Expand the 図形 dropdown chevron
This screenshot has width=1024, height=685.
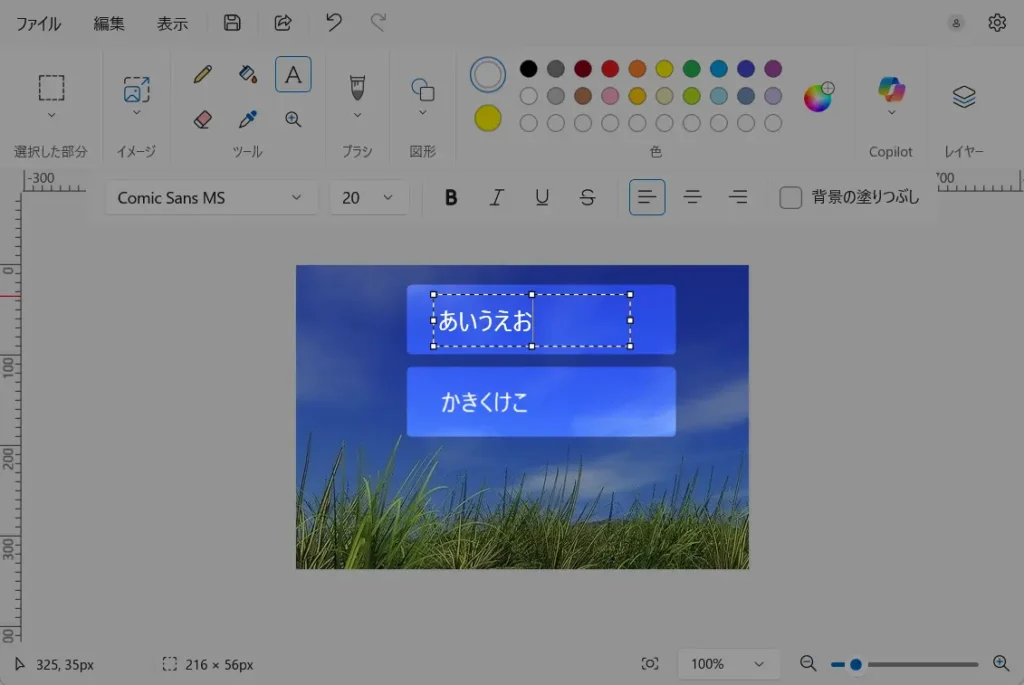(x=423, y=113)
